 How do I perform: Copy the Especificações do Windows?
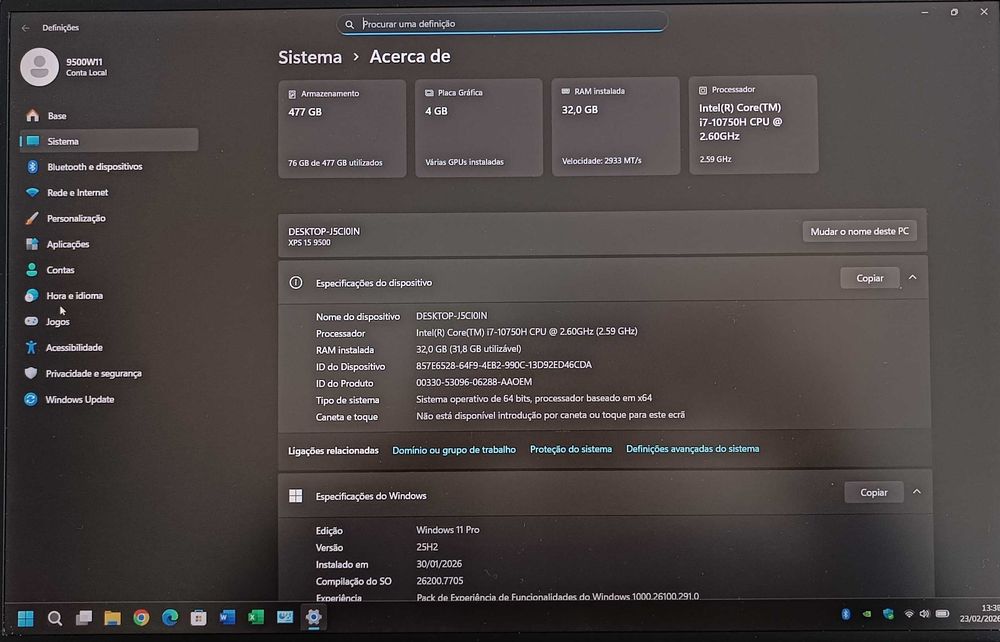pyautogui.click(x=874, y=492)
